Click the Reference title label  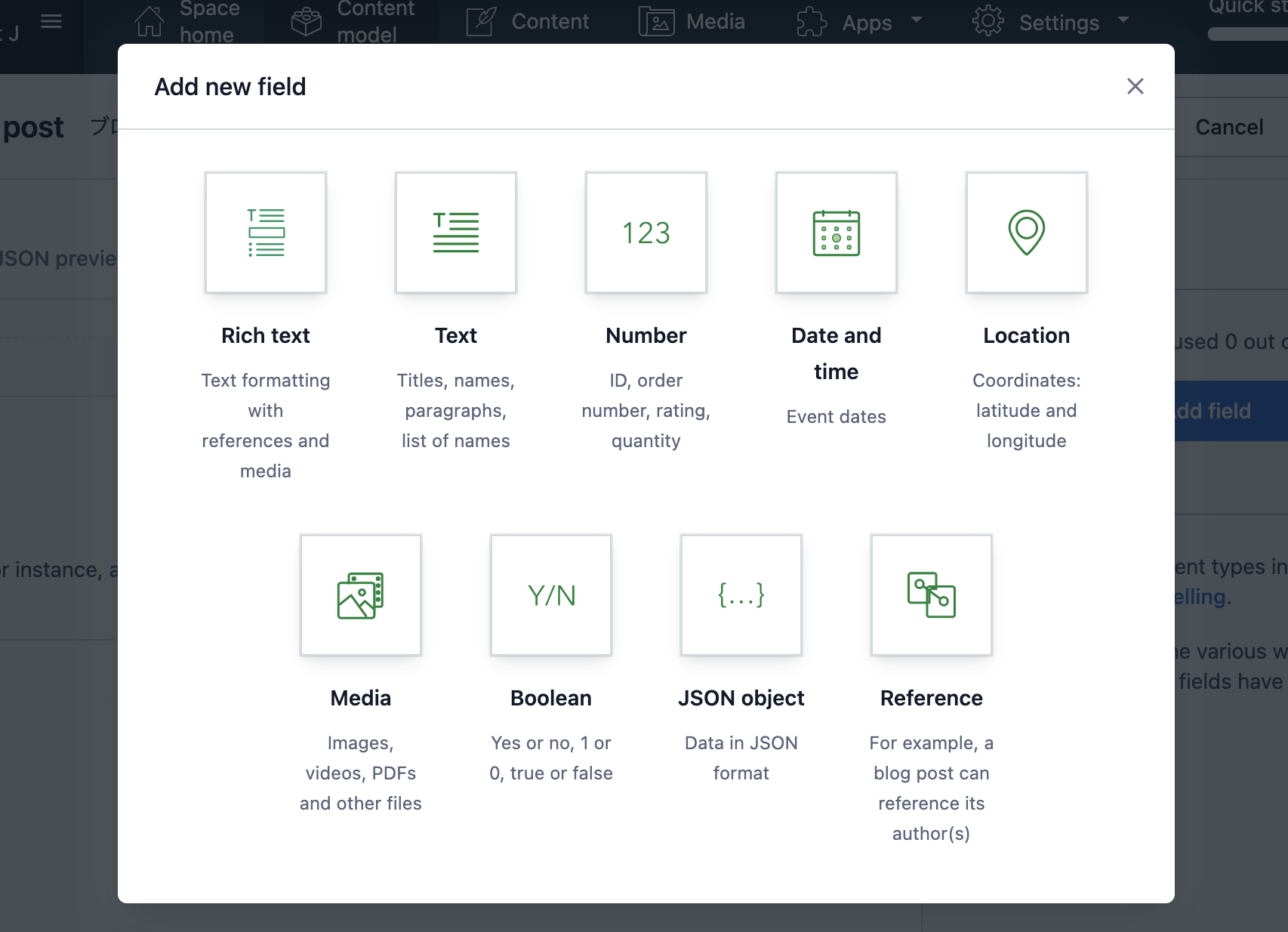pyautogui.click(x=932, y=698)
